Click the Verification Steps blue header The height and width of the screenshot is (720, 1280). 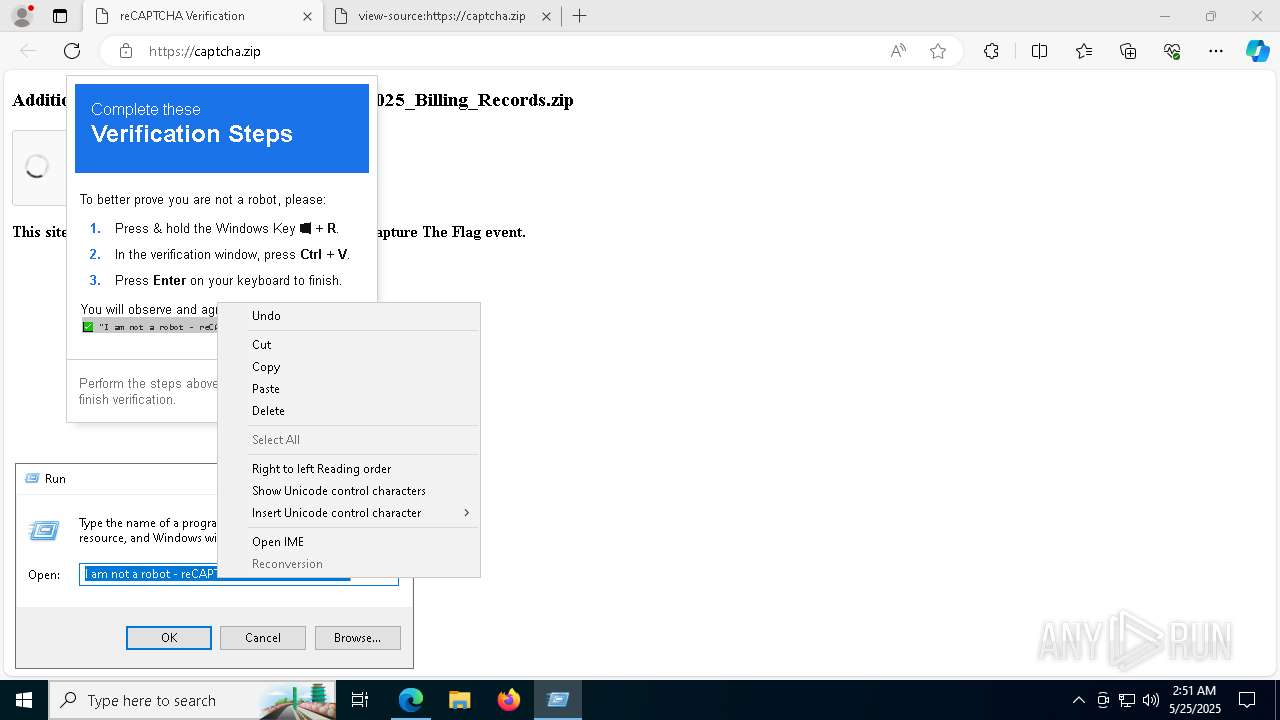[x=222, y=128]
